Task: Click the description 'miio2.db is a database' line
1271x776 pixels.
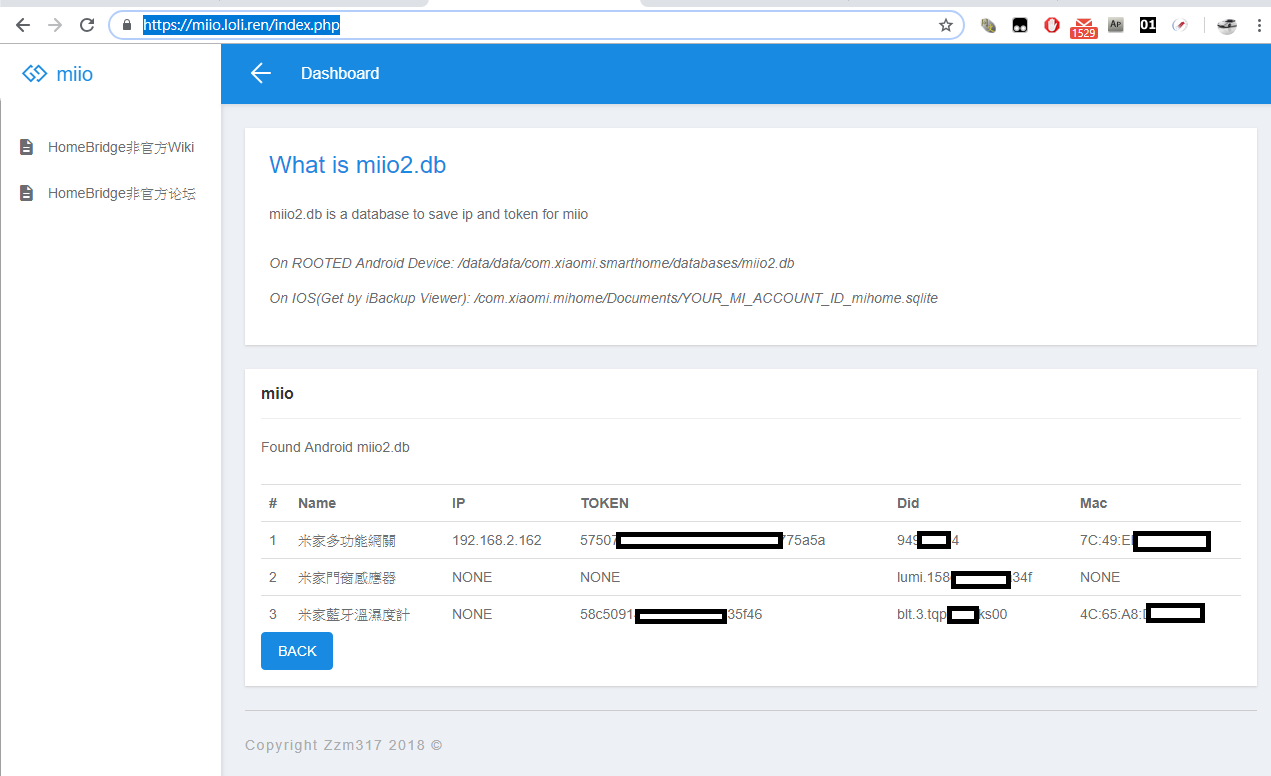Action: point(429,214)
